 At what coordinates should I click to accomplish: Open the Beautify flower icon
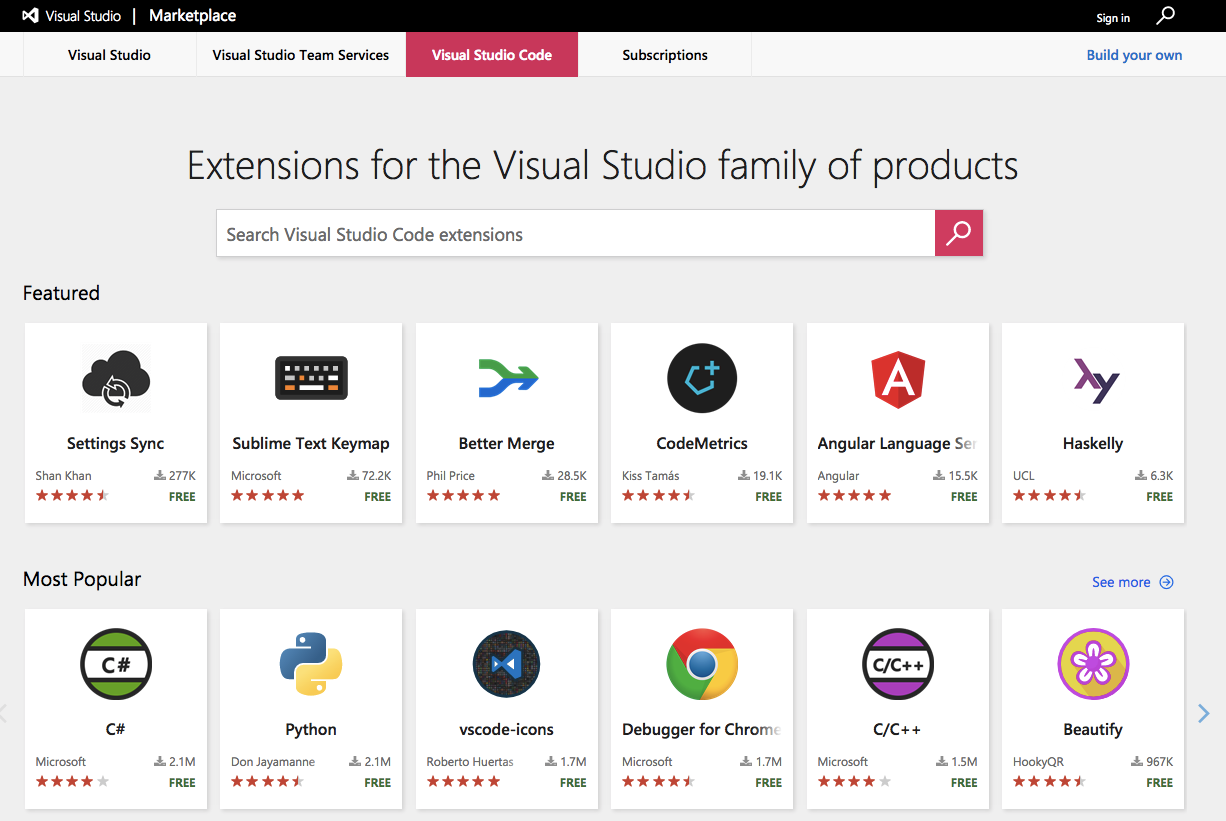tap(1093, 664)
